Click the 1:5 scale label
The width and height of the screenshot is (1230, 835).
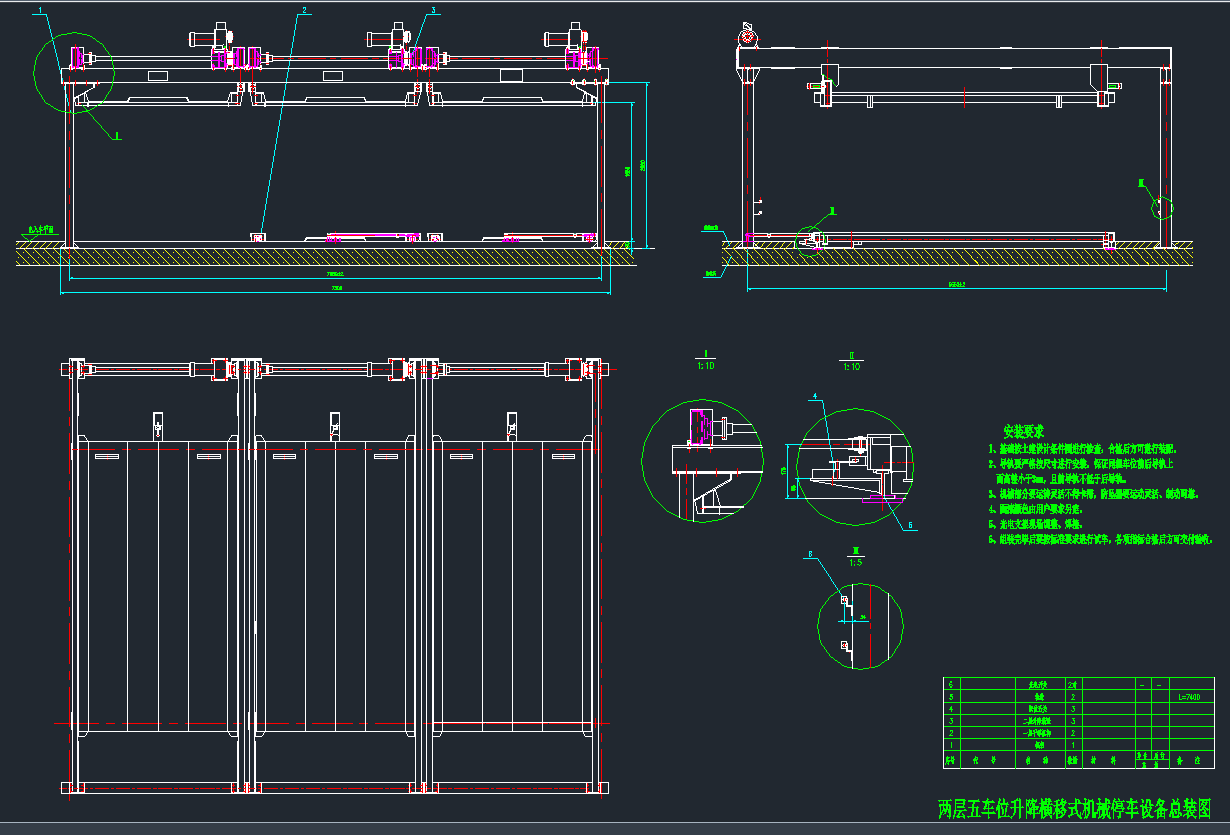point(856,562)
